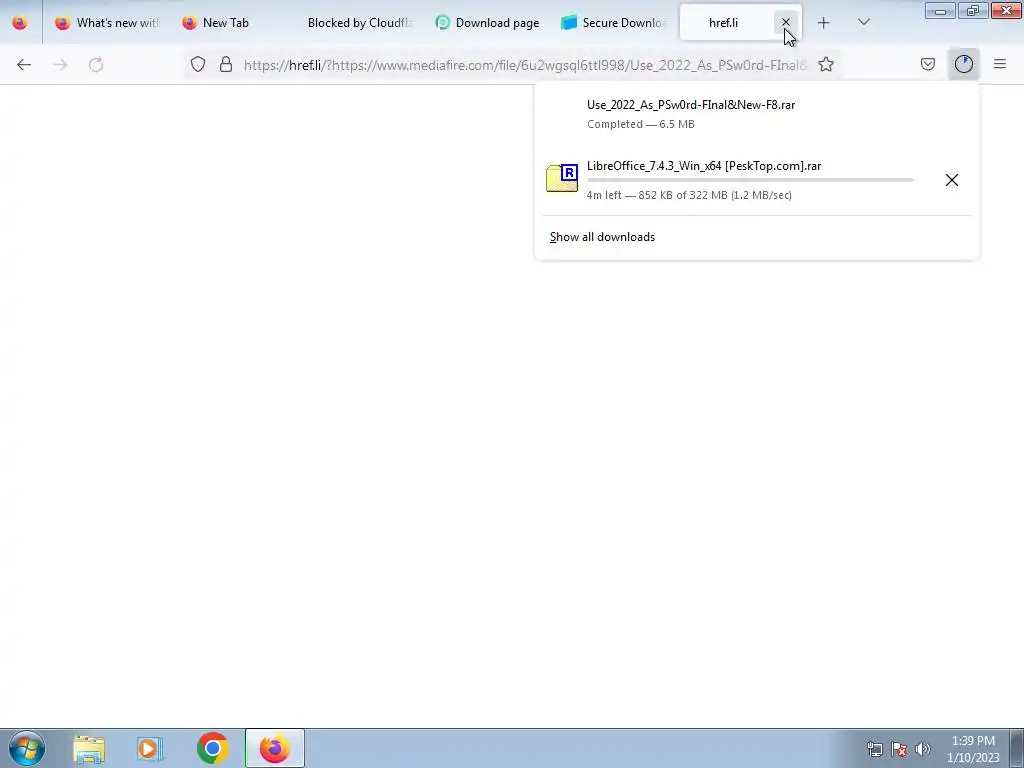Click 'Completed — 6.5 MB' status text
Viewport: 1024px width, 768px height.
tap(641, 124)
